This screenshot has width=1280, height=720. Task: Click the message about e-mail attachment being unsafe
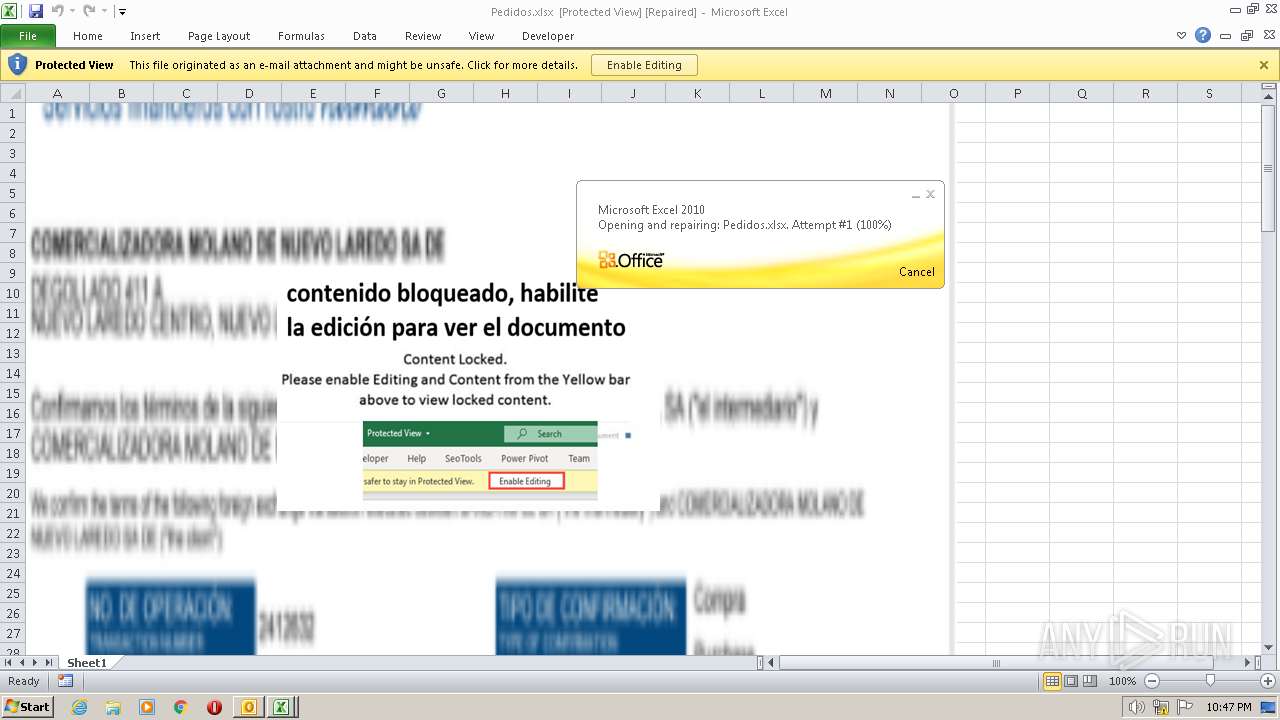pyautogui.click(x=353, y=65)
